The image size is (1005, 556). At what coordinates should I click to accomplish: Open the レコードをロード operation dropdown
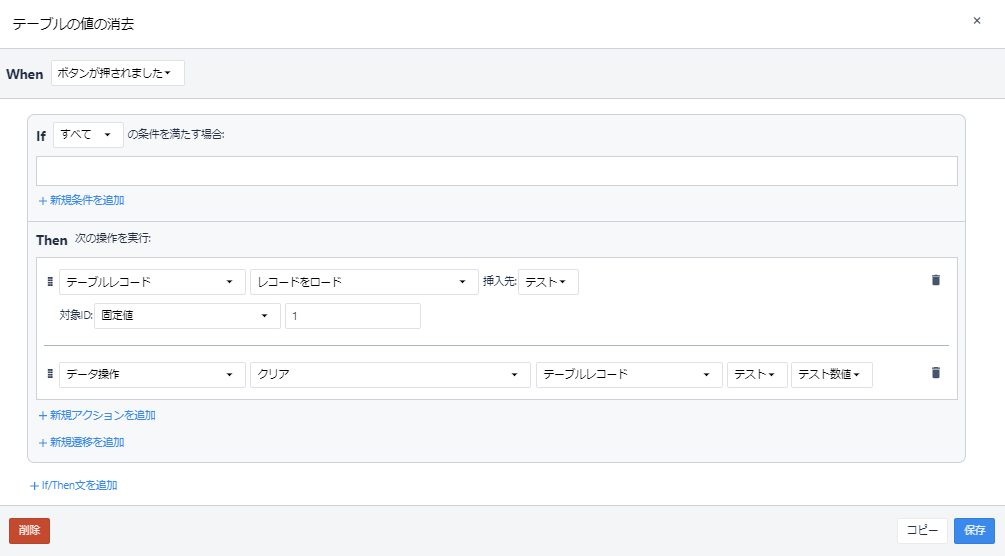click(364, 282)
